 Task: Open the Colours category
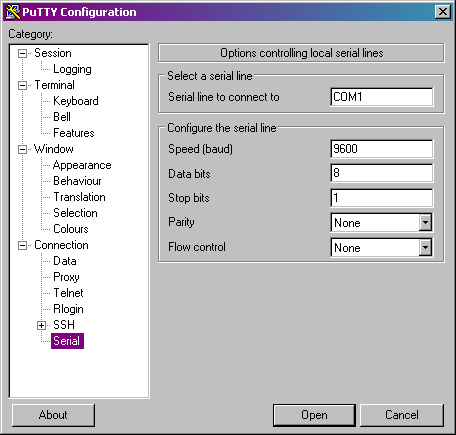pos(71,229)
